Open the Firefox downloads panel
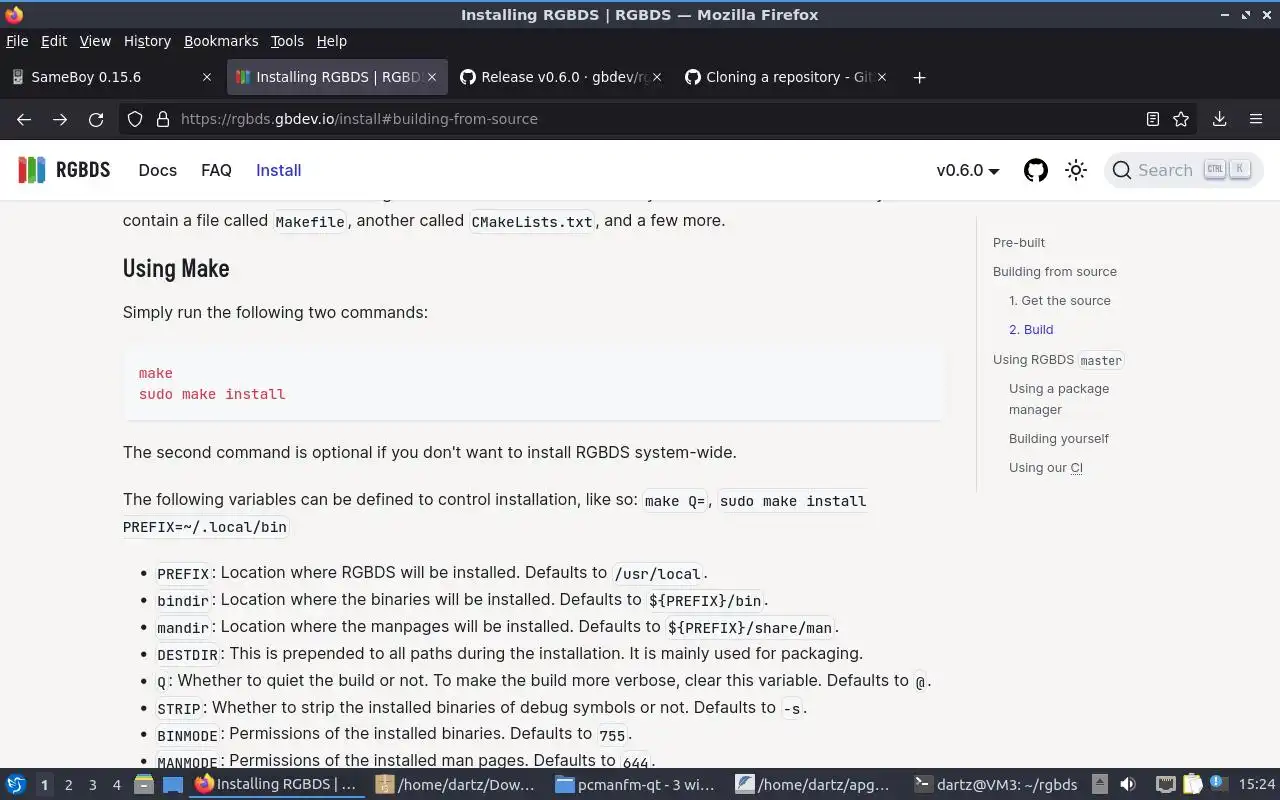This screenshot has height=800, width=1280. point(1219,119)
